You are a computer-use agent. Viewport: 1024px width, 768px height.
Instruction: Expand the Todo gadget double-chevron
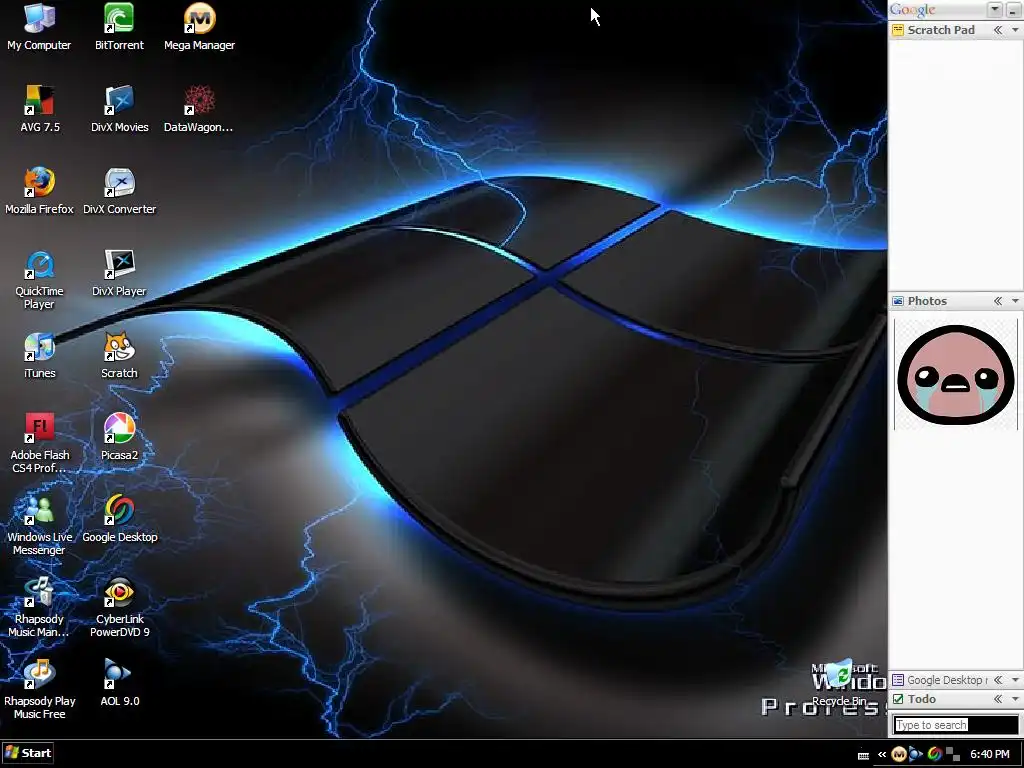[x=998, y=699]
